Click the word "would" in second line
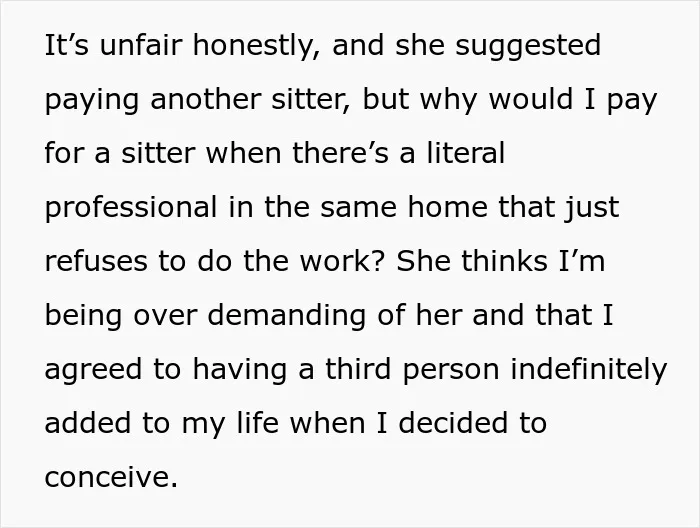700x528 pixels. click(531, 99)
